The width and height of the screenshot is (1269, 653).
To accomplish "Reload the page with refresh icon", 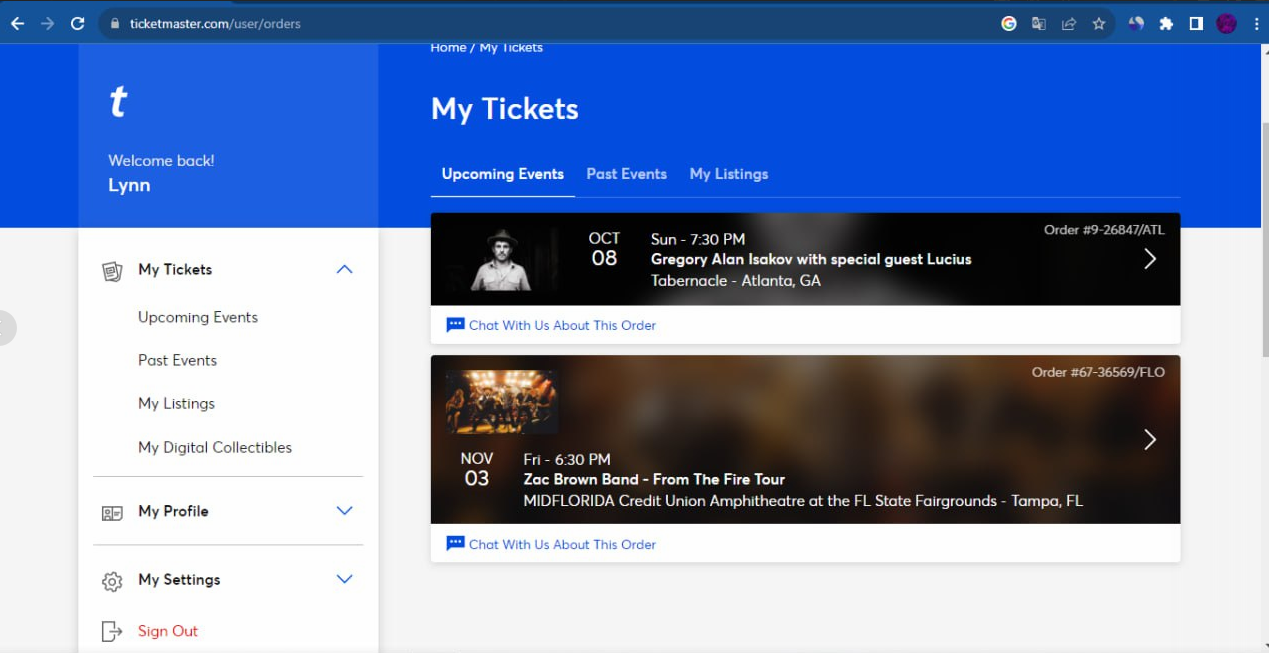I will pyautogui.click(x=77, y=24).
